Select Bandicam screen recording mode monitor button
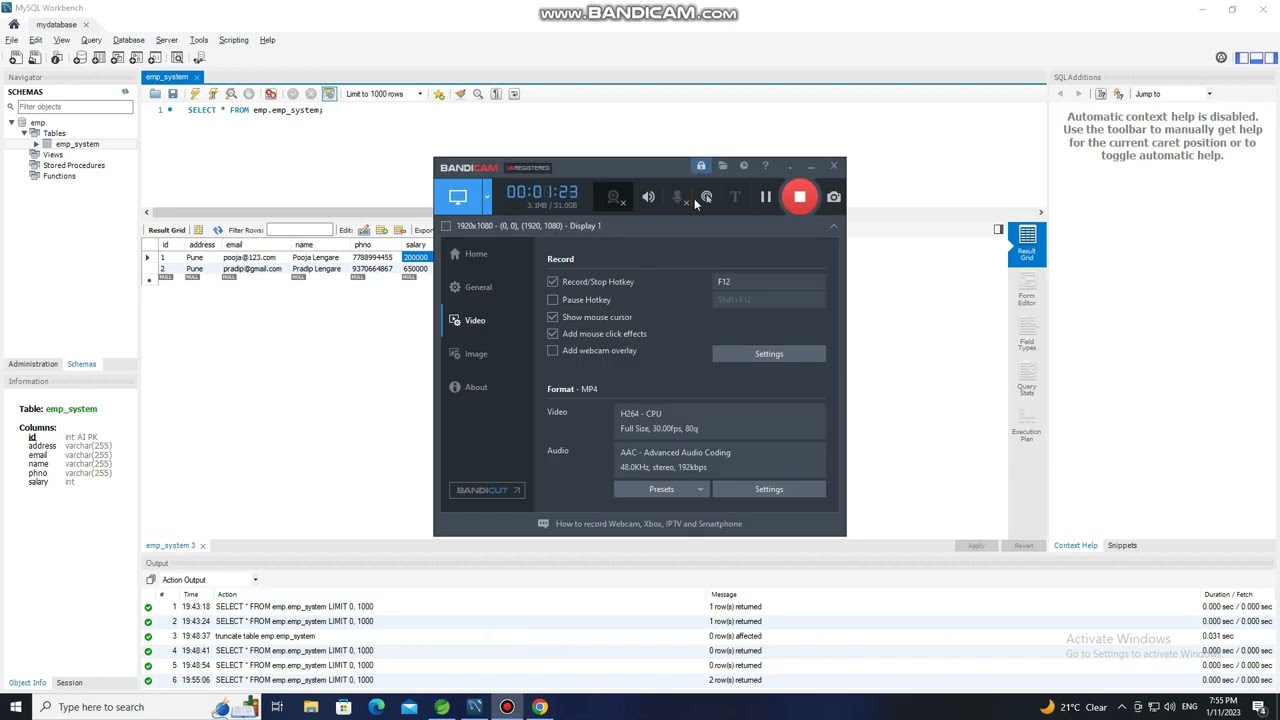 pyautogui.click(x=458, y=197)
